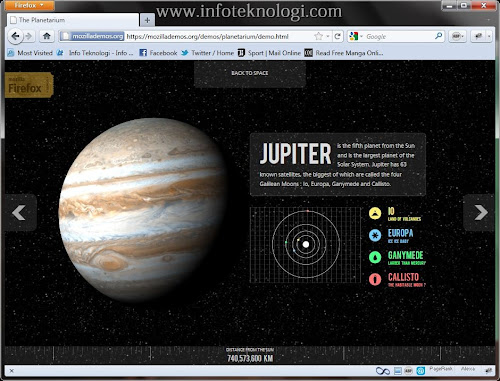
Task: Reload the page with the refresh icon
Action: 337,36
